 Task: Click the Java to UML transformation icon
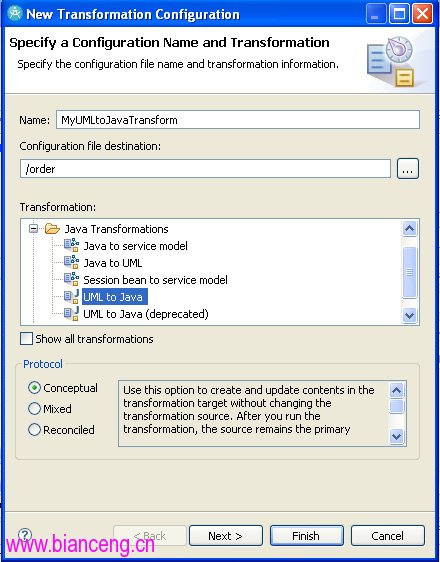(x=71, y=262)
